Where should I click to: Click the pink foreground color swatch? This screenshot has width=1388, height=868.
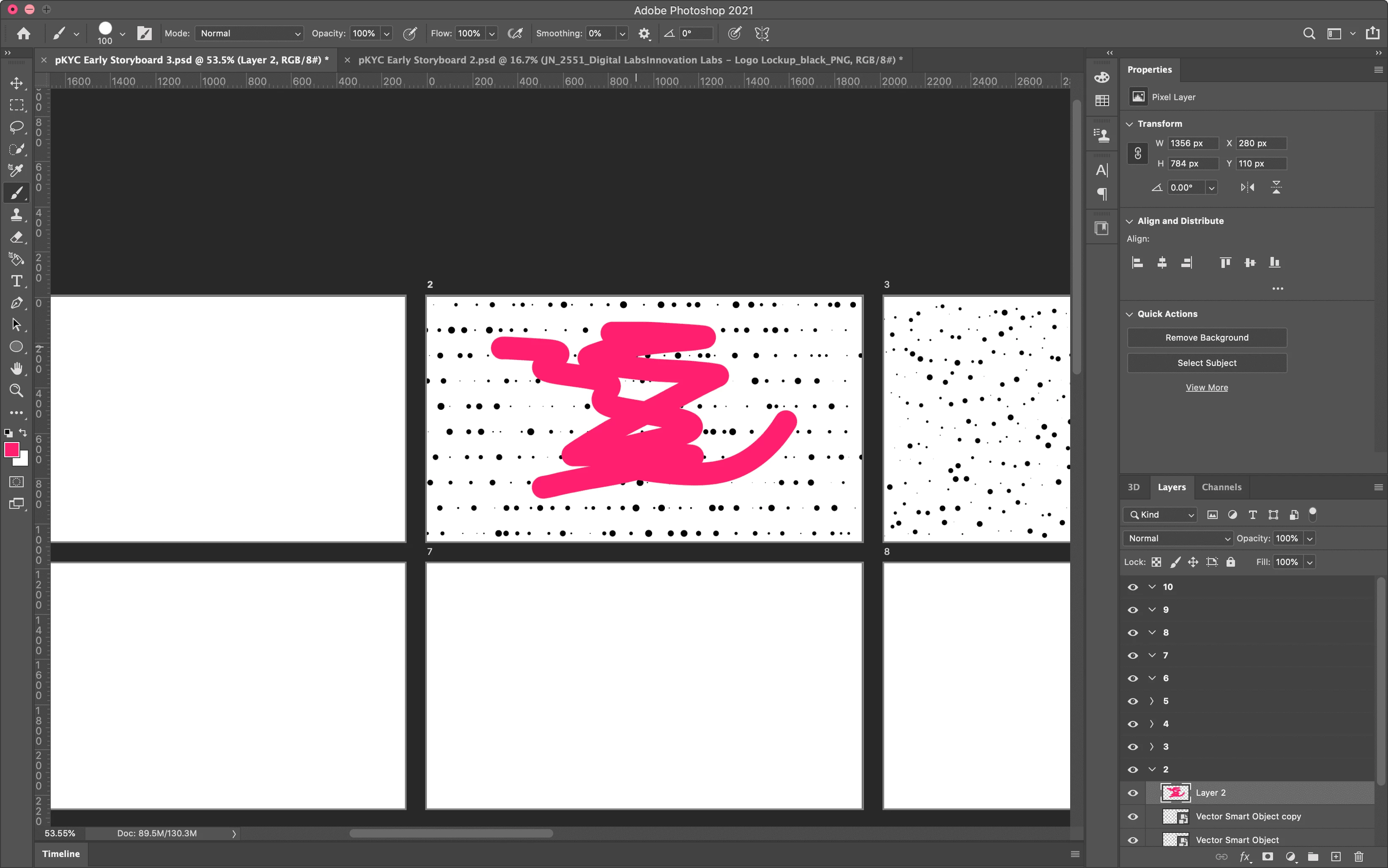11,450
